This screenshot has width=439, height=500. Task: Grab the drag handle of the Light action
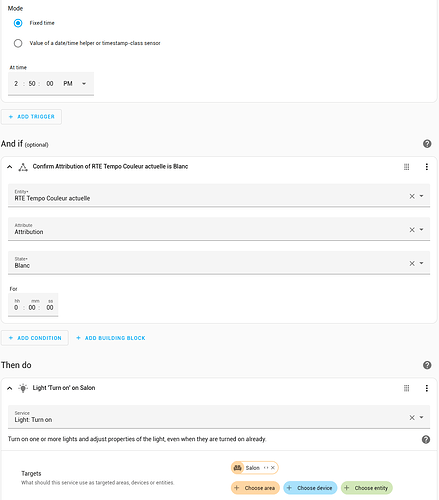tap(406, 388)
